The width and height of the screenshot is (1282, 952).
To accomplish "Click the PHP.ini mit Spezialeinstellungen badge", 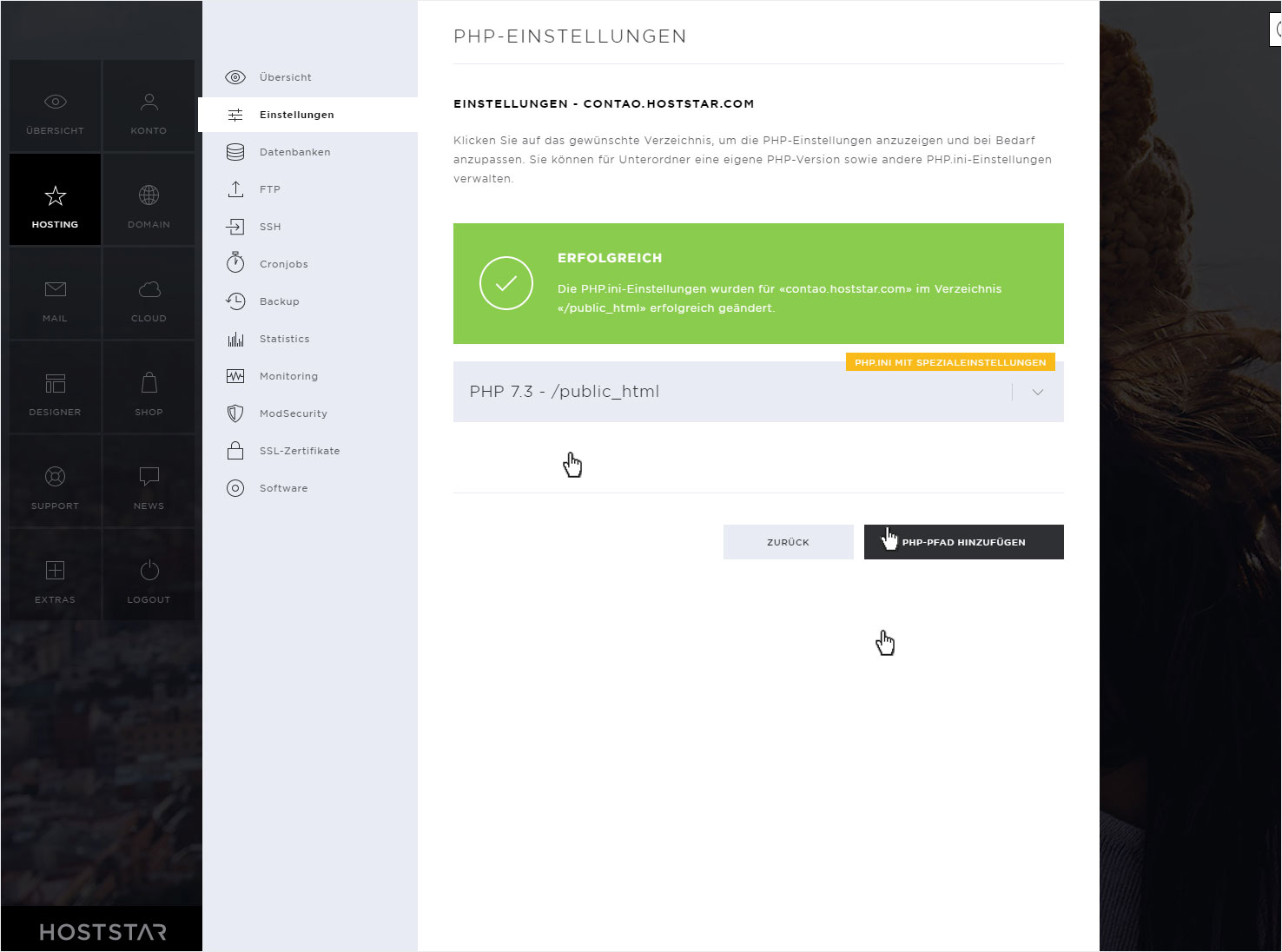I will [950, 362].
